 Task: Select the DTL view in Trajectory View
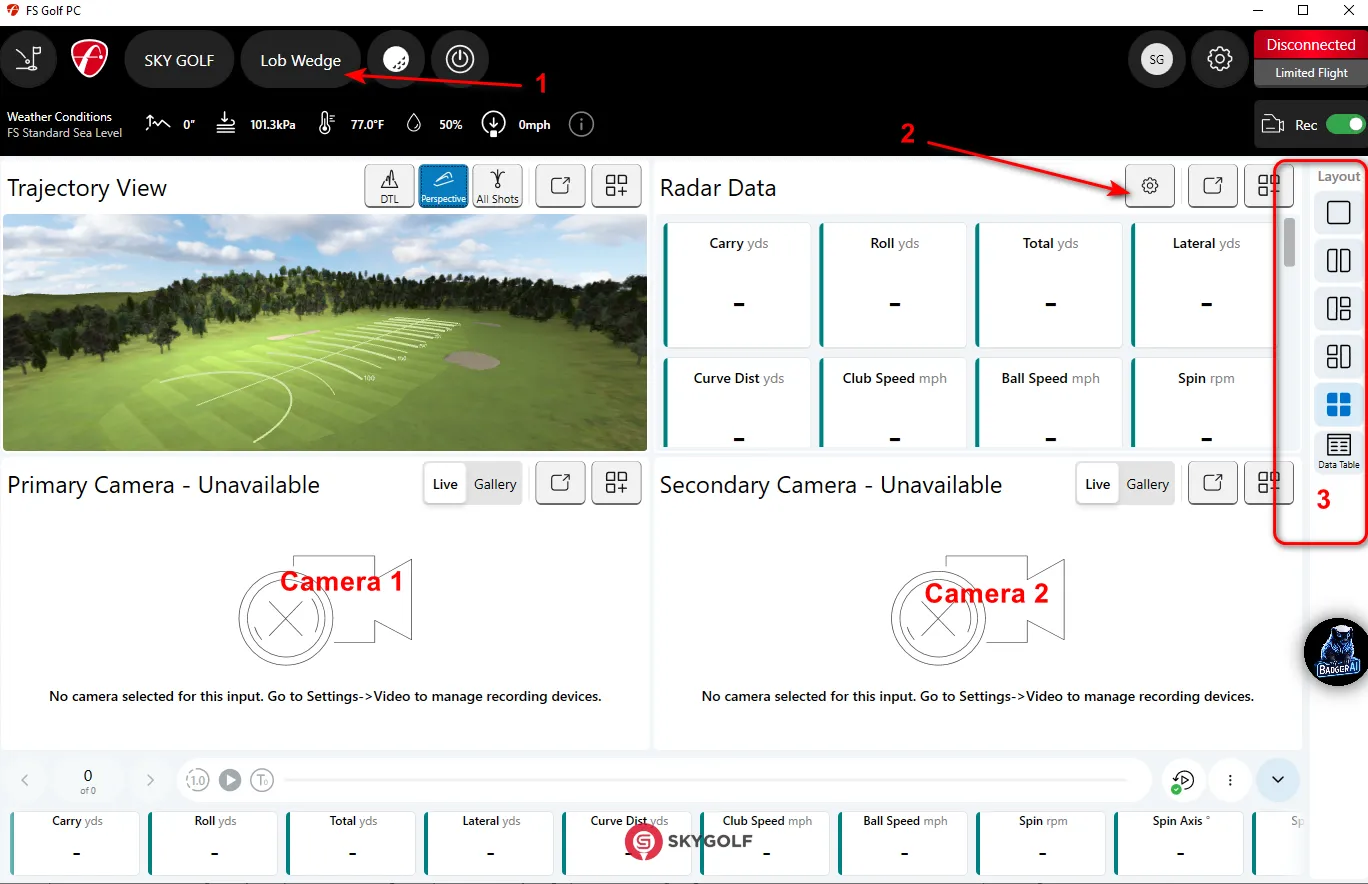pos(388,185)
